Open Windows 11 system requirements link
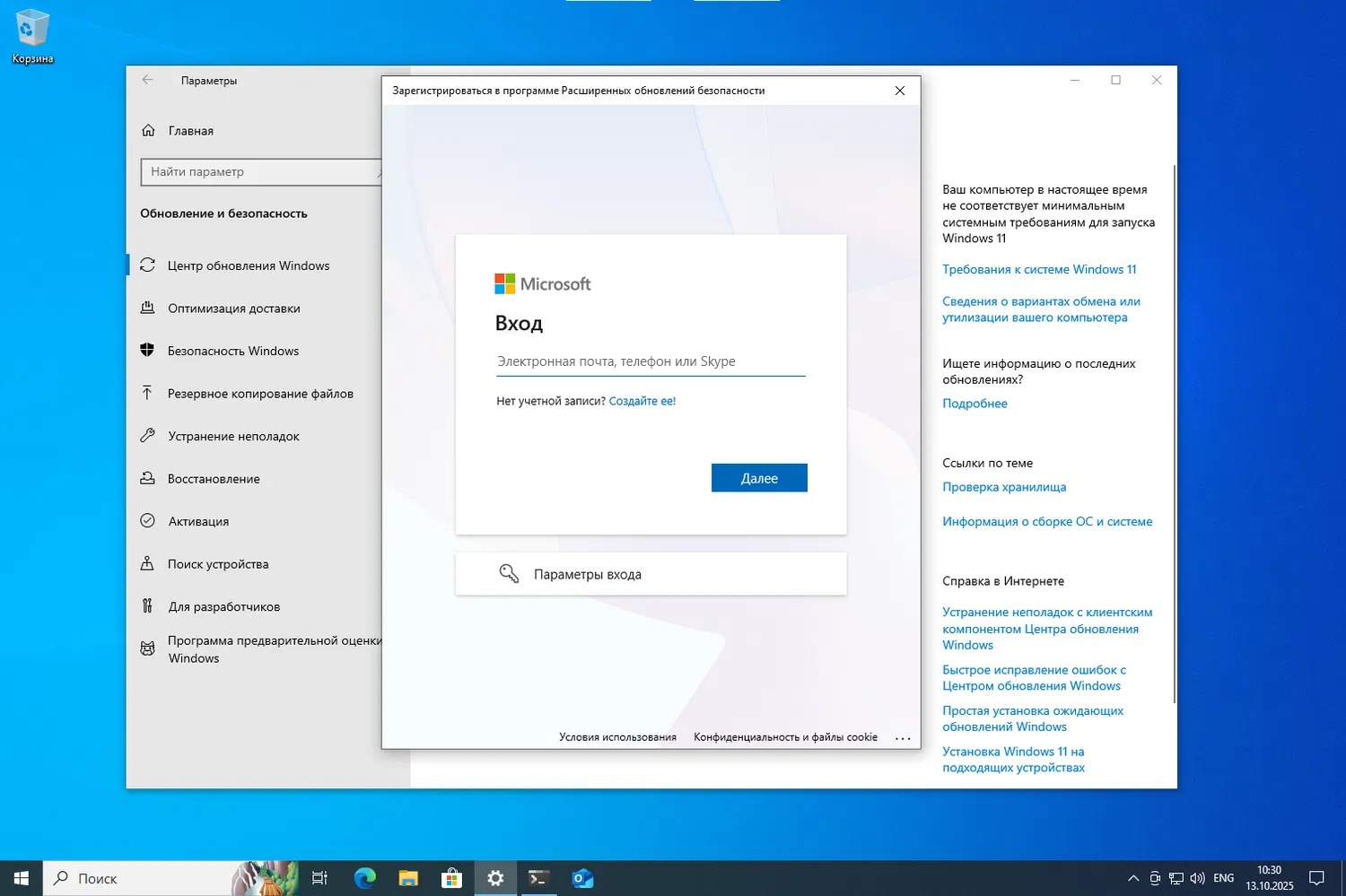 pos(1039,269)
